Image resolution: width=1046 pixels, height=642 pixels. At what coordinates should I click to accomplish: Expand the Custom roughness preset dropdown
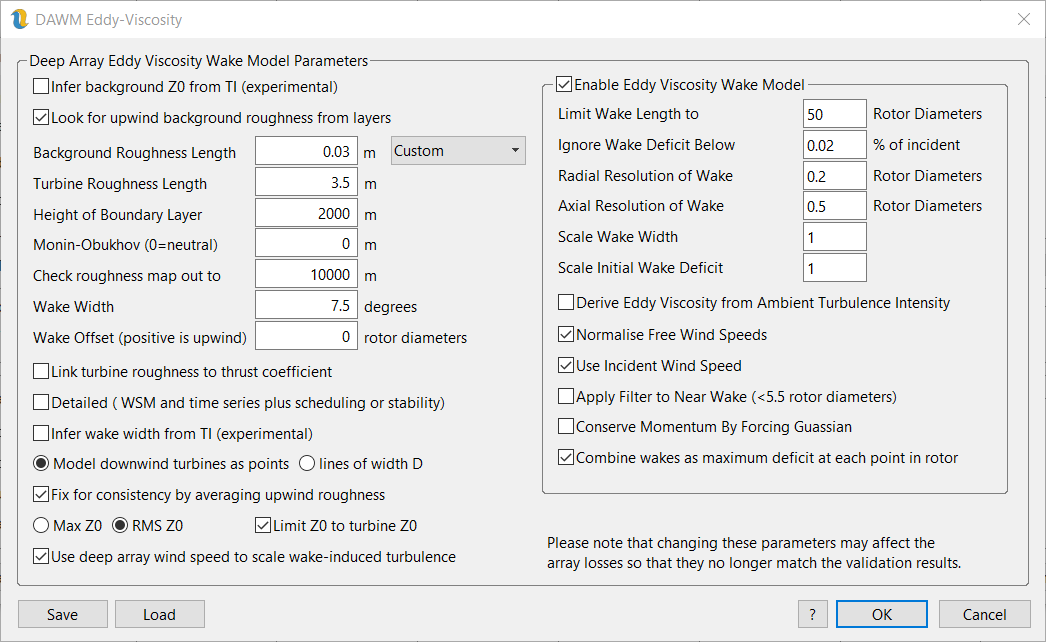[458, 151]
